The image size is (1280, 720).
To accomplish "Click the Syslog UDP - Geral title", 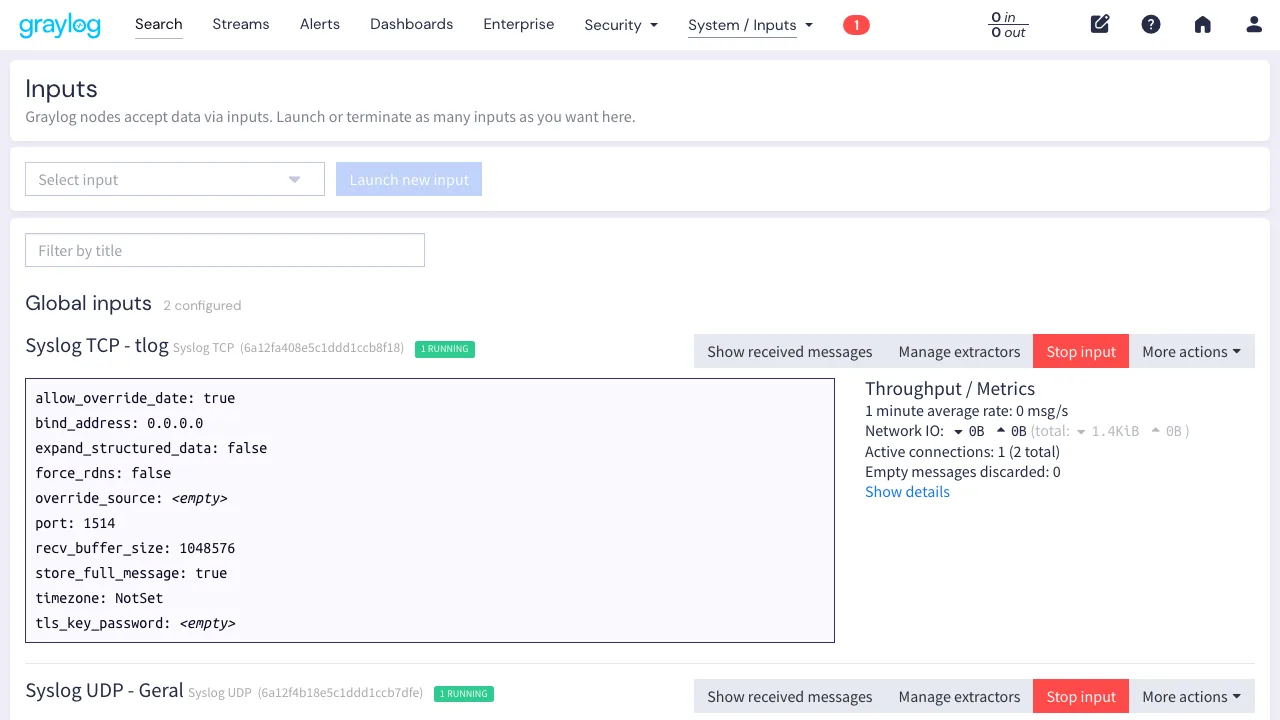I will tap(104, 691).
